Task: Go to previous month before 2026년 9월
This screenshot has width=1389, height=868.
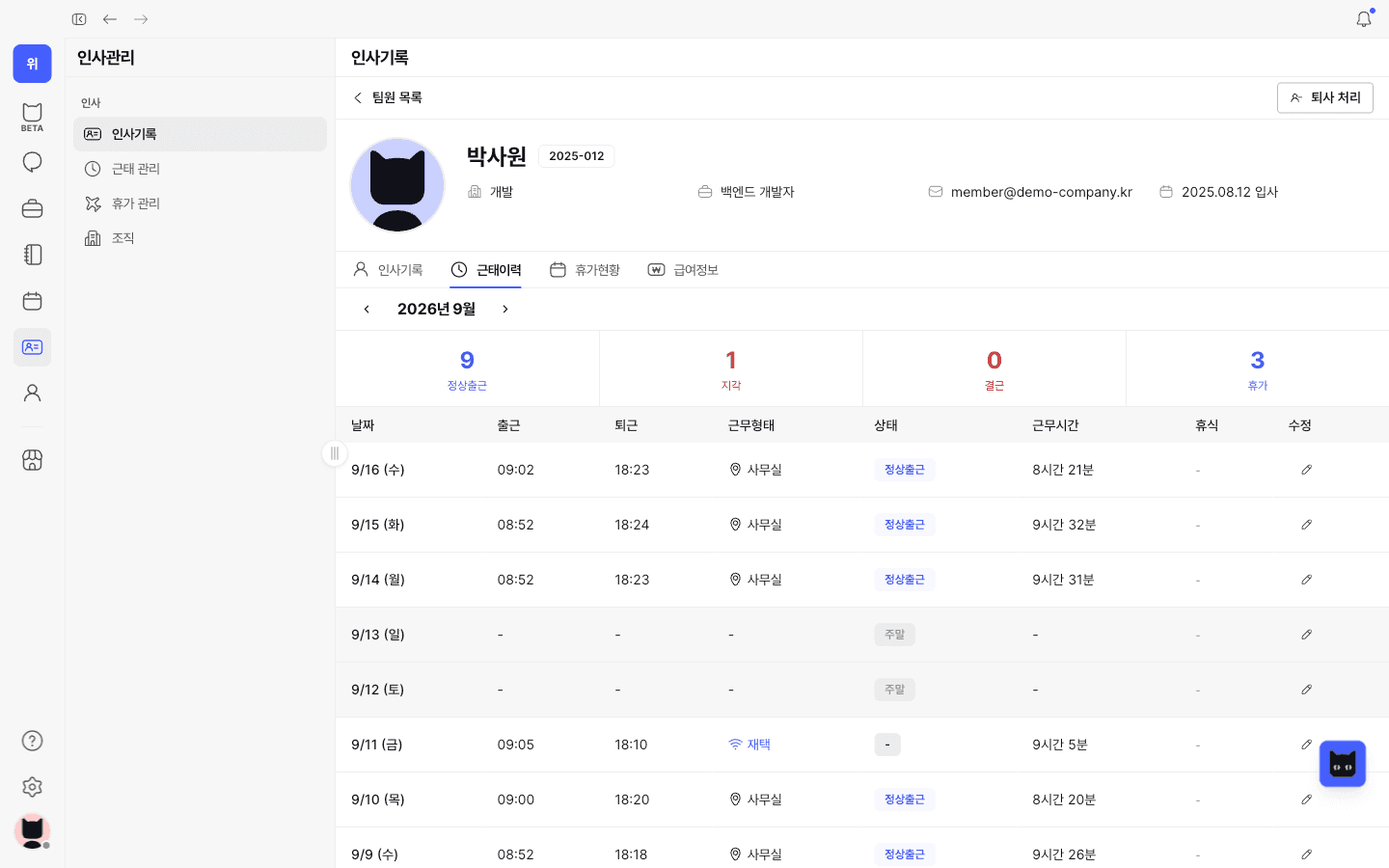Action: pos(367,310)
